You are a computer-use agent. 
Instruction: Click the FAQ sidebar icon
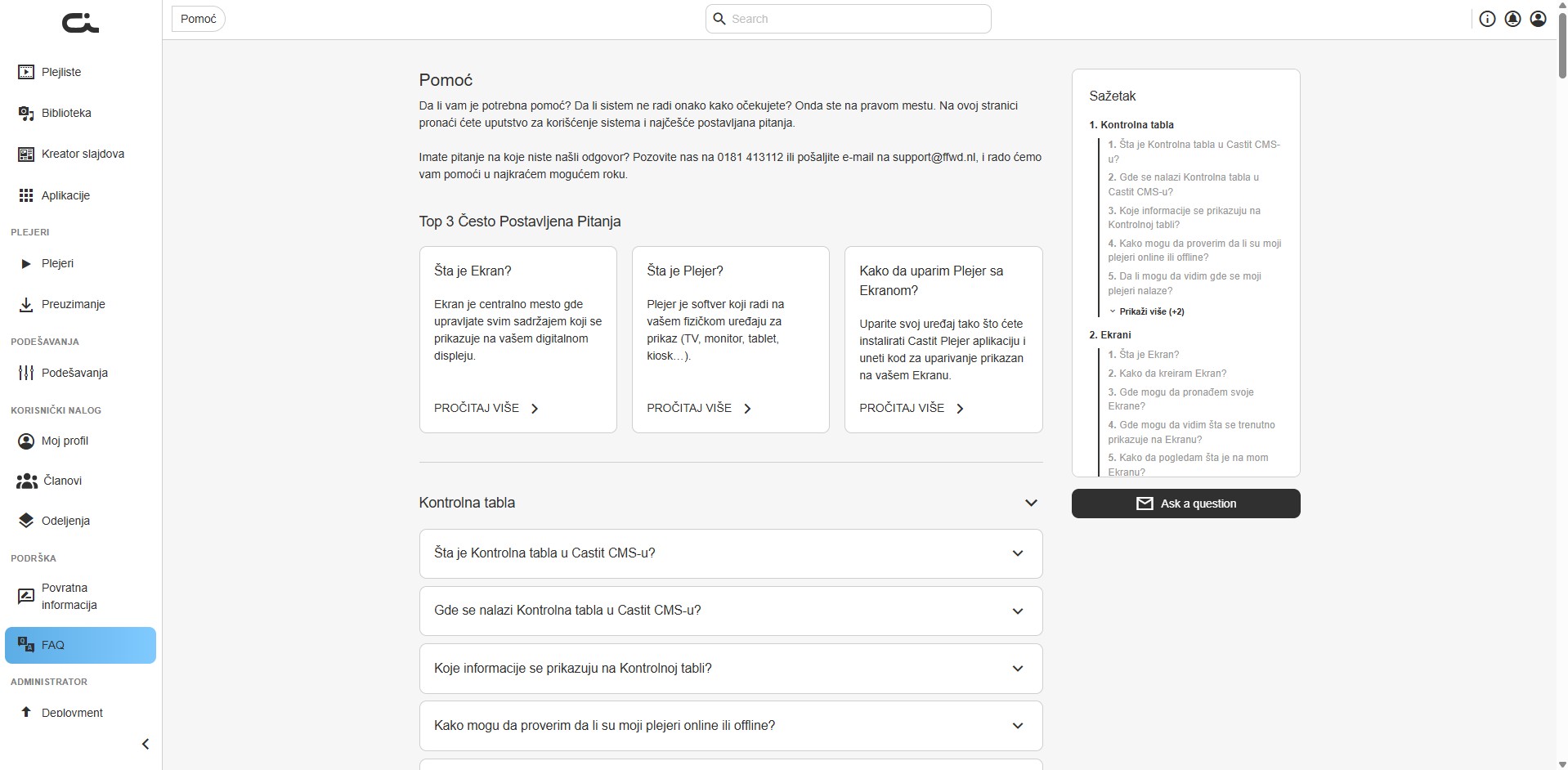pos(26,644)
